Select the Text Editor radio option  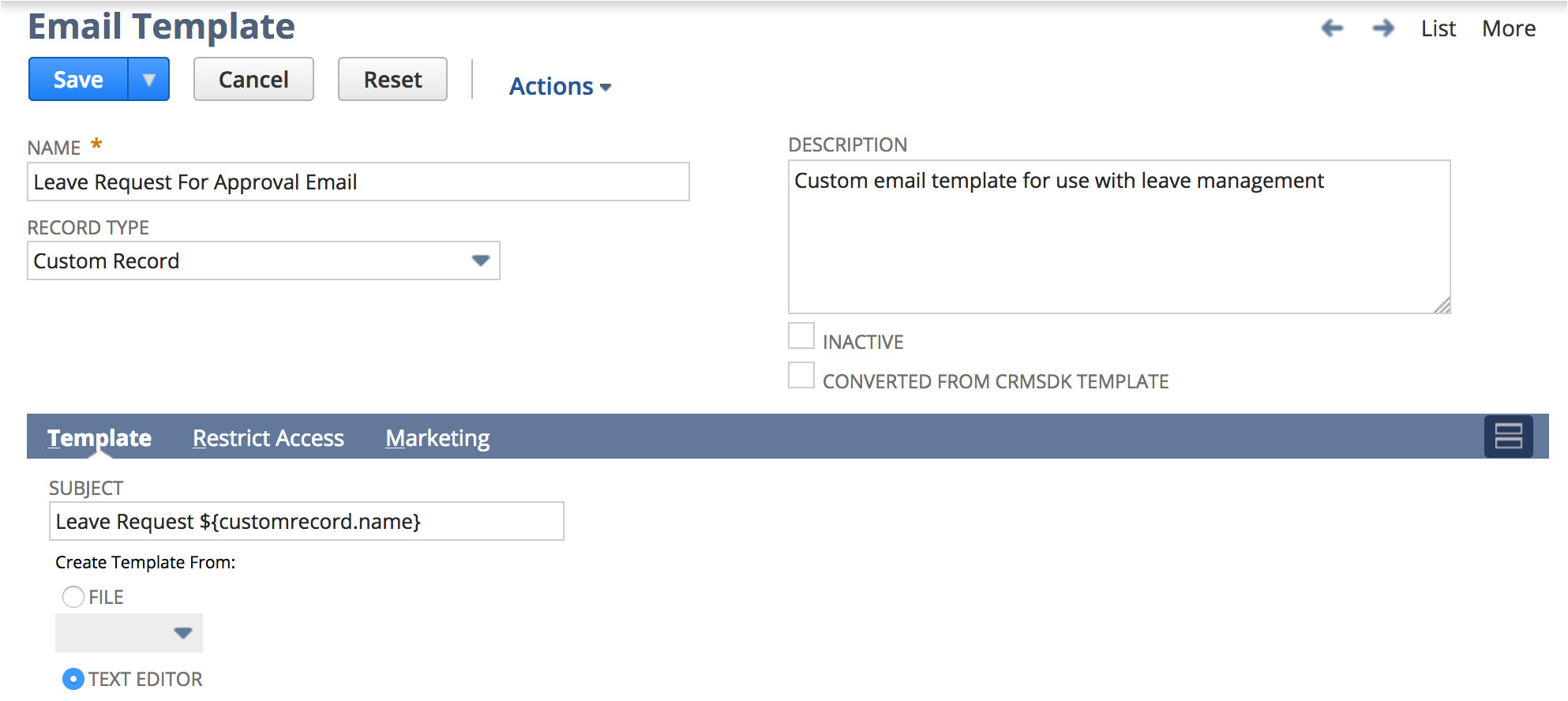click(73, 679)
